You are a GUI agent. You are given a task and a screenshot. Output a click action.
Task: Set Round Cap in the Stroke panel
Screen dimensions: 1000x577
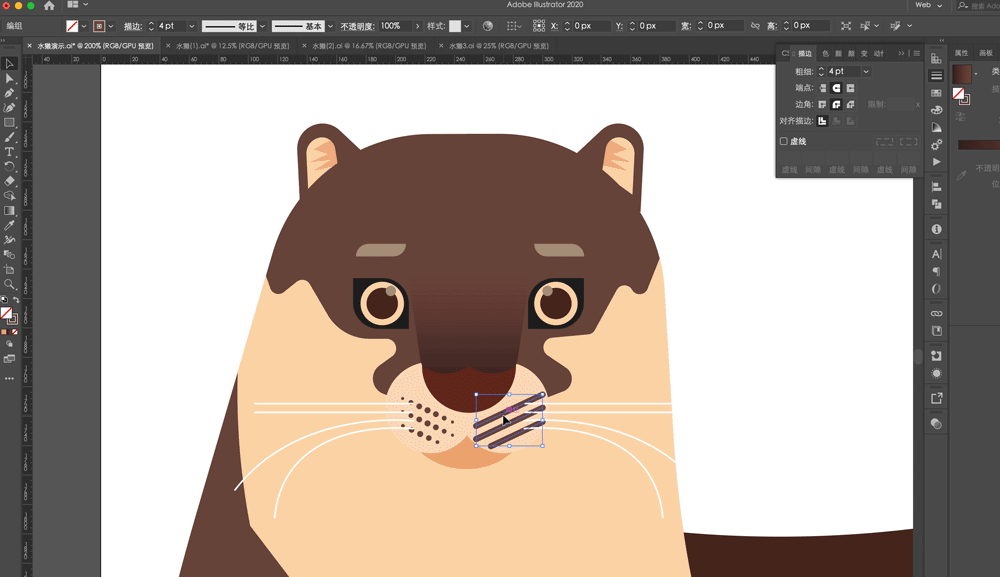(x=837, y=88)
